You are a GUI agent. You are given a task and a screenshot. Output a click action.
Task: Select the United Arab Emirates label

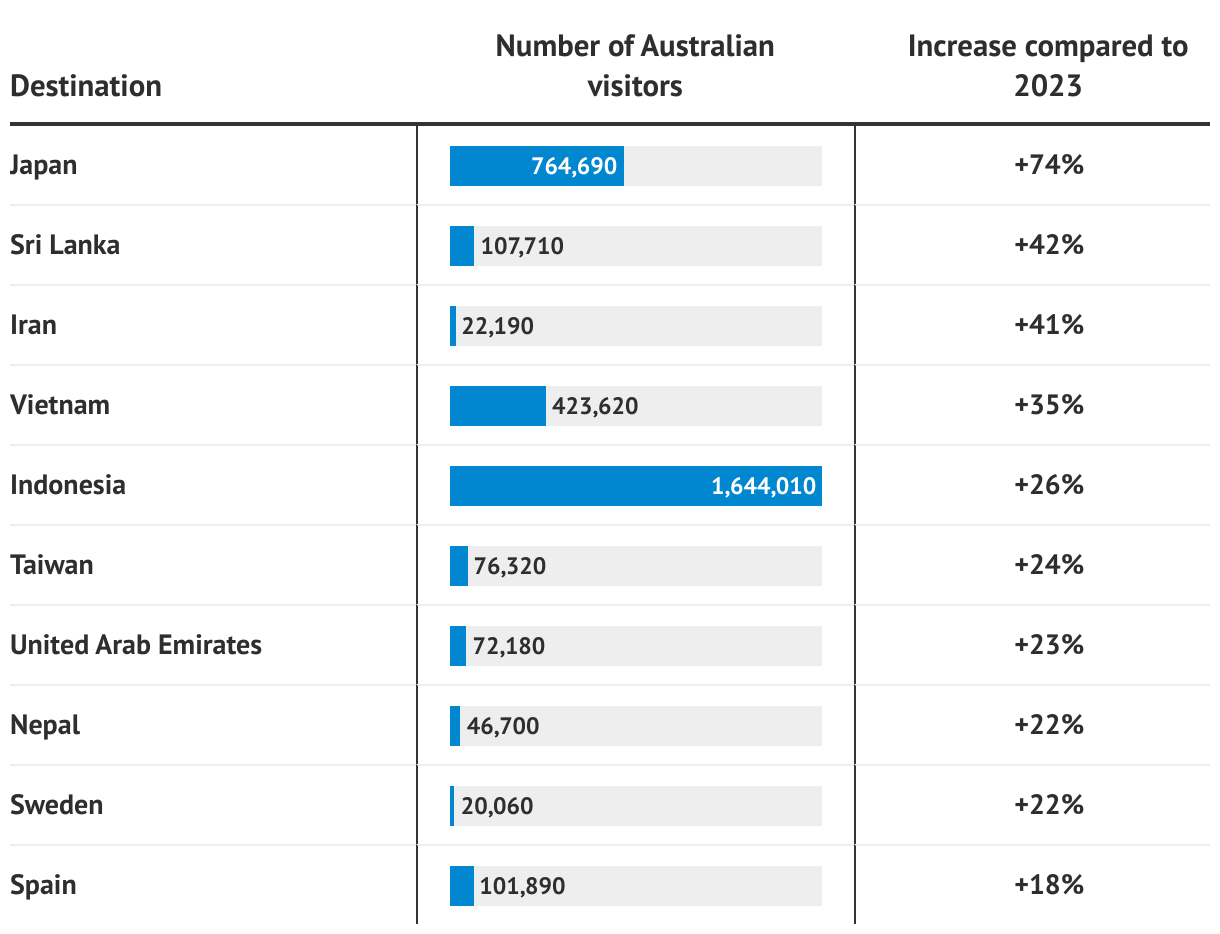136,645
